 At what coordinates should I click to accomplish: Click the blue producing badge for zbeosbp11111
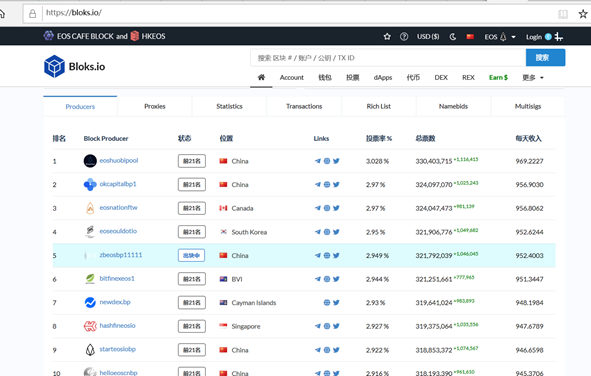(x=191, y=255)
